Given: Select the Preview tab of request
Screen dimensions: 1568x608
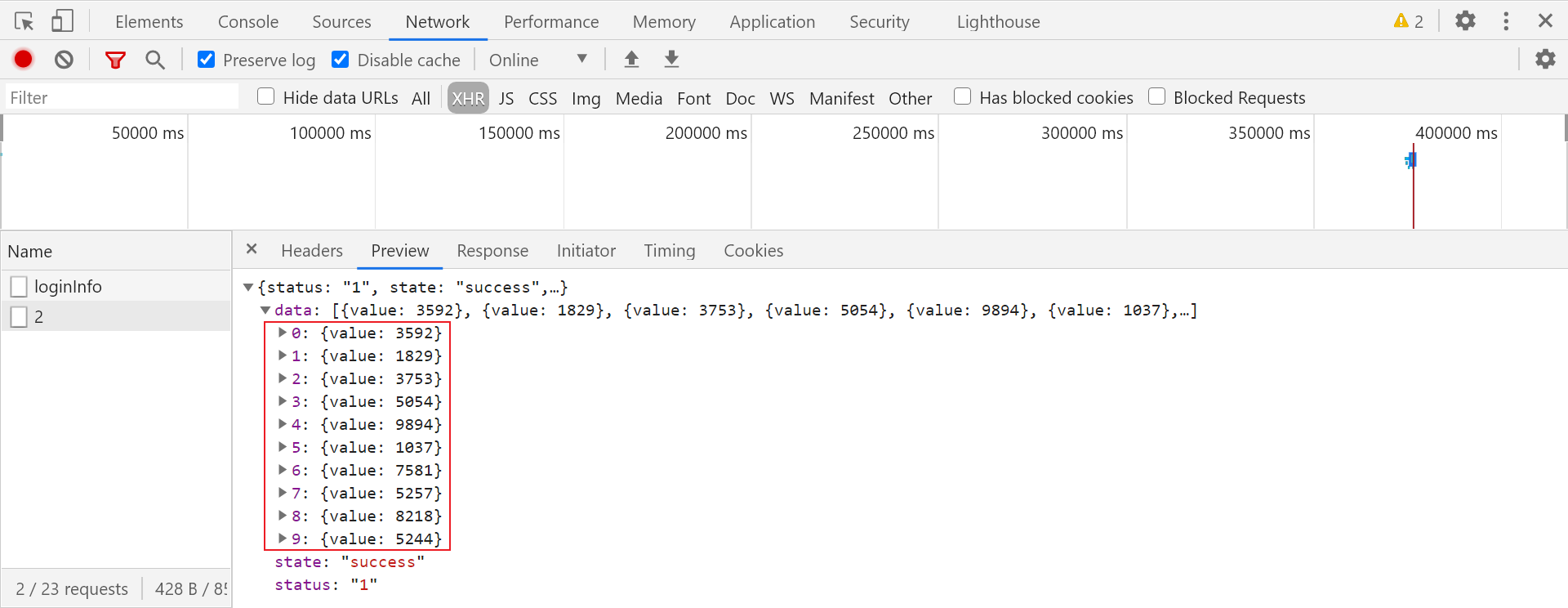Looking at the screenshot, I should [x=400, y=251].
